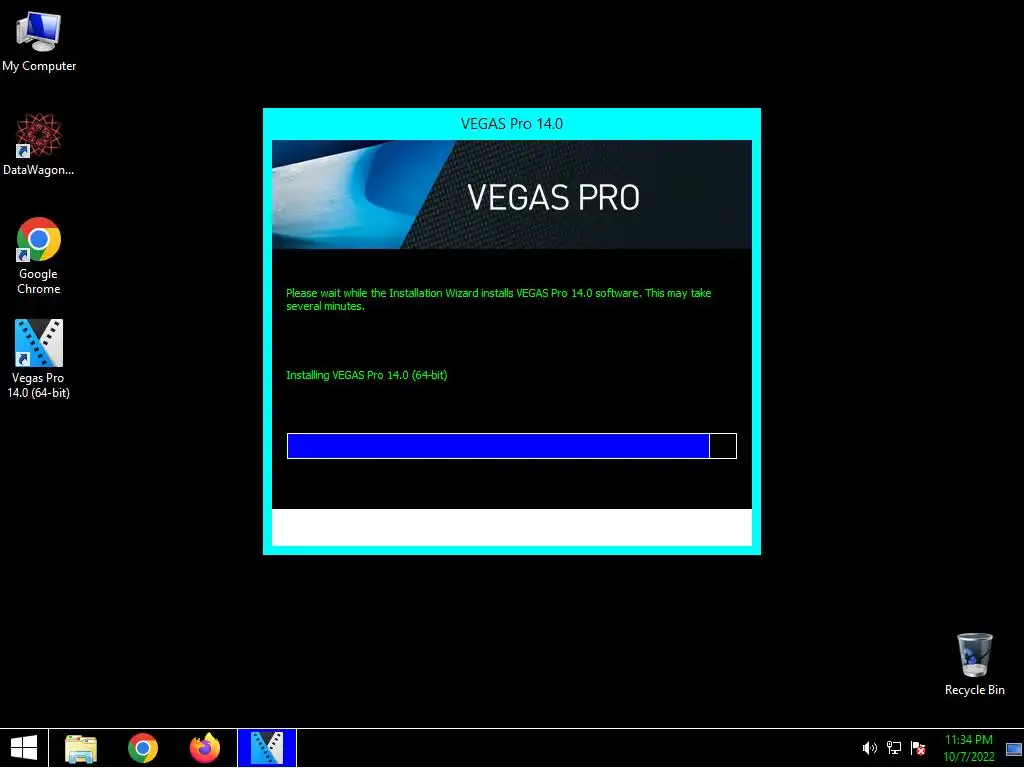Select the Recycle Bin desktop icon

pyautogui.click(x=974, y=664)
